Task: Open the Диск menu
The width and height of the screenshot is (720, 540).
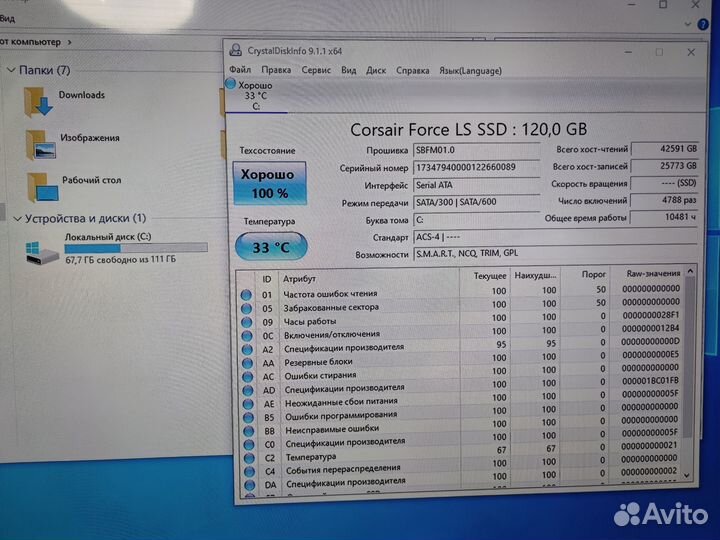Action: coord(376,71)
